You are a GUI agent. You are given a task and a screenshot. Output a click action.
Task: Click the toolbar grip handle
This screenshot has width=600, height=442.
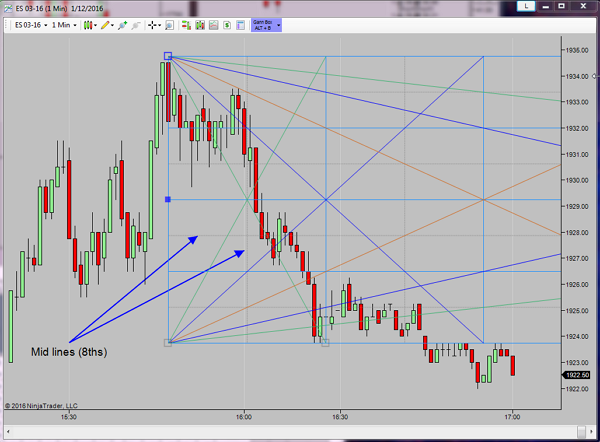(x=7, y=25)
